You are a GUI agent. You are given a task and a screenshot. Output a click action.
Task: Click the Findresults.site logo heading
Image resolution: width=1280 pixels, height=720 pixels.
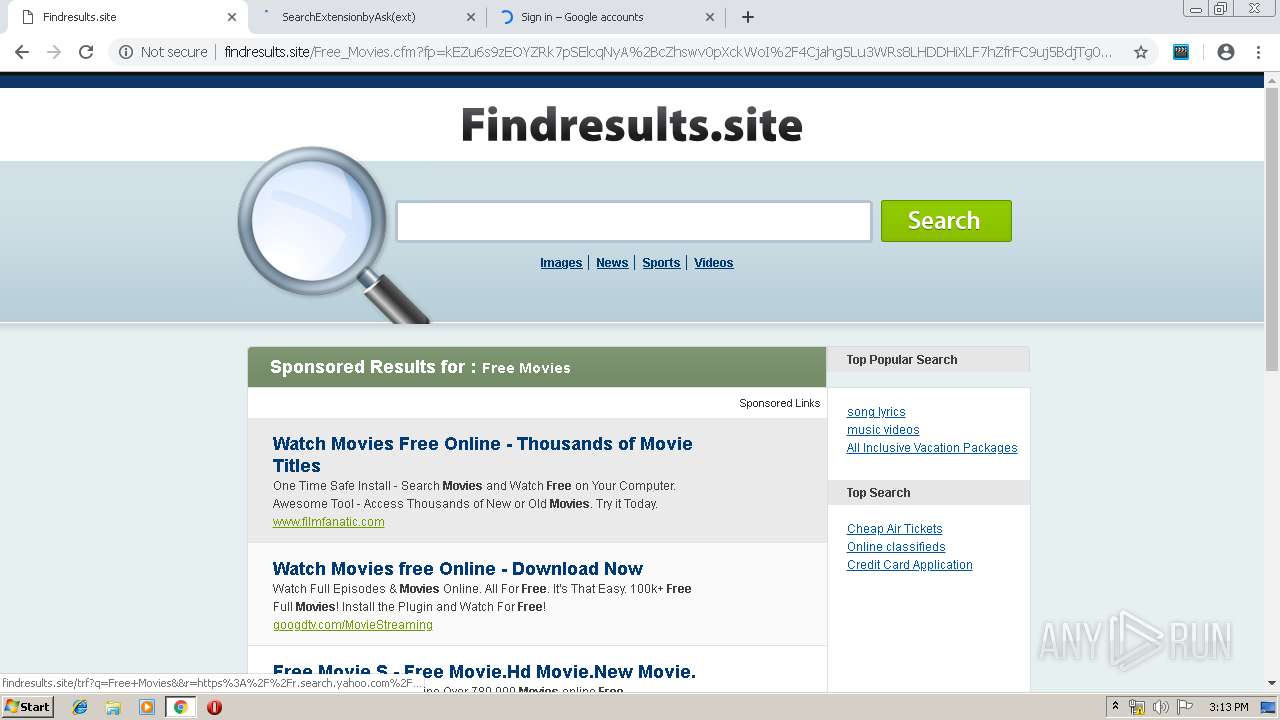[x=632, y=125]
